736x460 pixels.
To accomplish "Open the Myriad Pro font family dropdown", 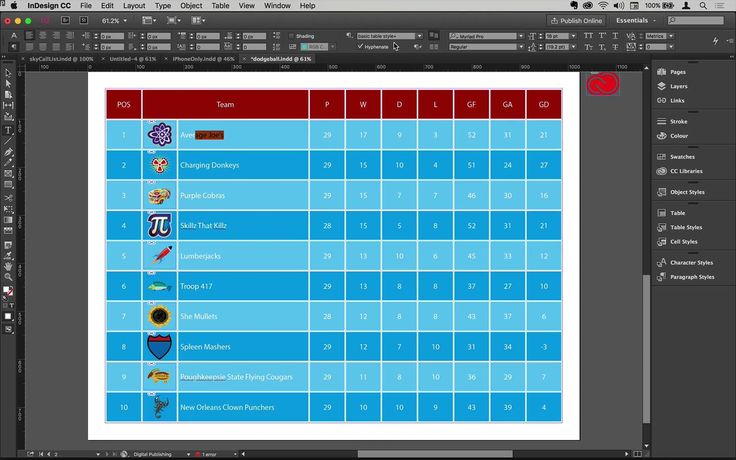I will click(521, 36).
